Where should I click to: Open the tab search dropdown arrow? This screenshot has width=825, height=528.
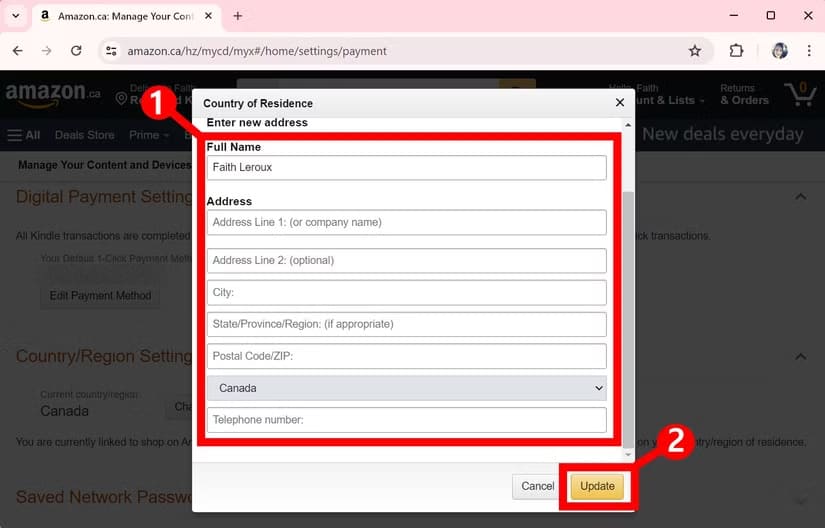16,16
